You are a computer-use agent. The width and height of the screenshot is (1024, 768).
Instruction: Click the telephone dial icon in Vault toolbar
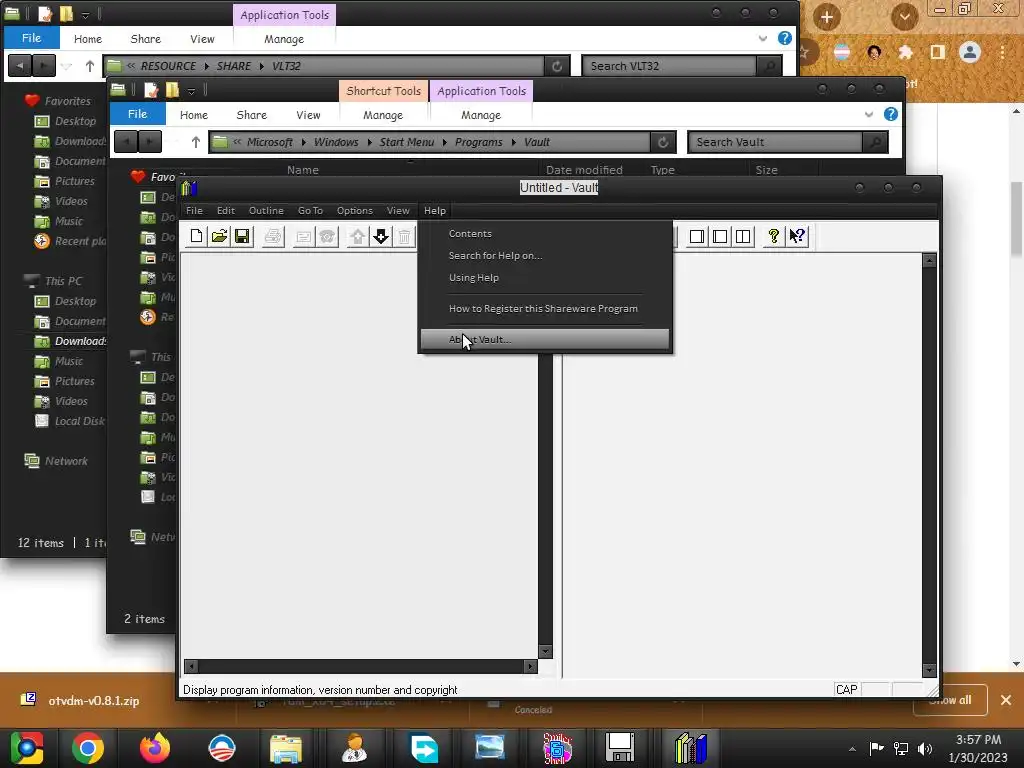(x=327, y=236)
